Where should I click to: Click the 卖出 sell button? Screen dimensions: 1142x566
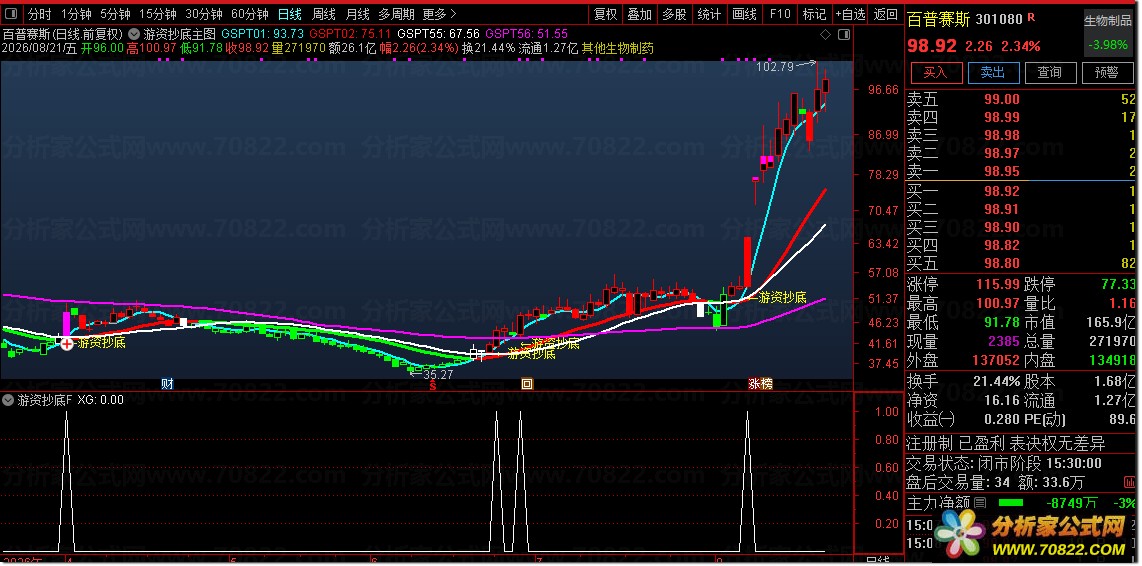coord(993,72)
